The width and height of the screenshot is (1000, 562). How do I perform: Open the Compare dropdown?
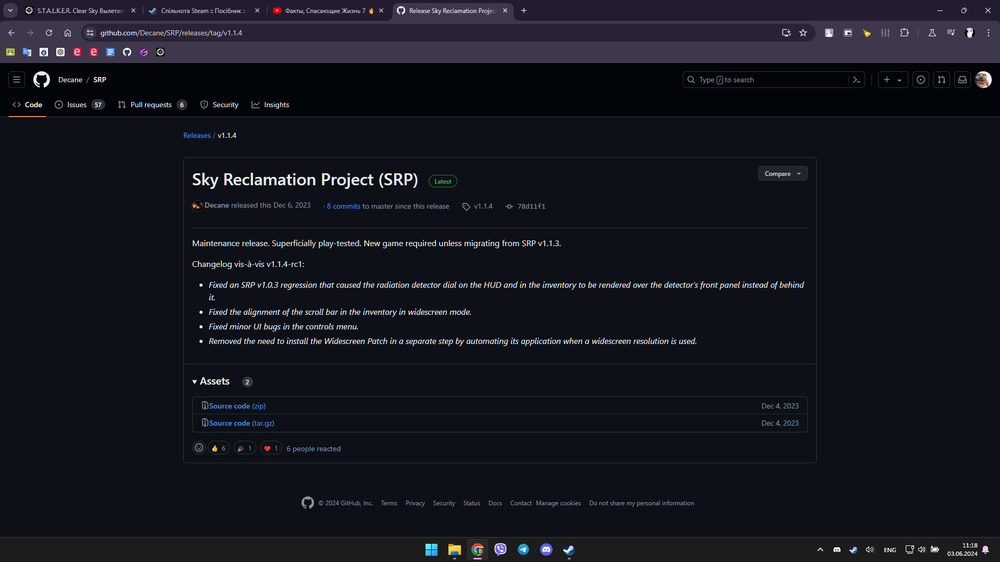click(782, 173)
